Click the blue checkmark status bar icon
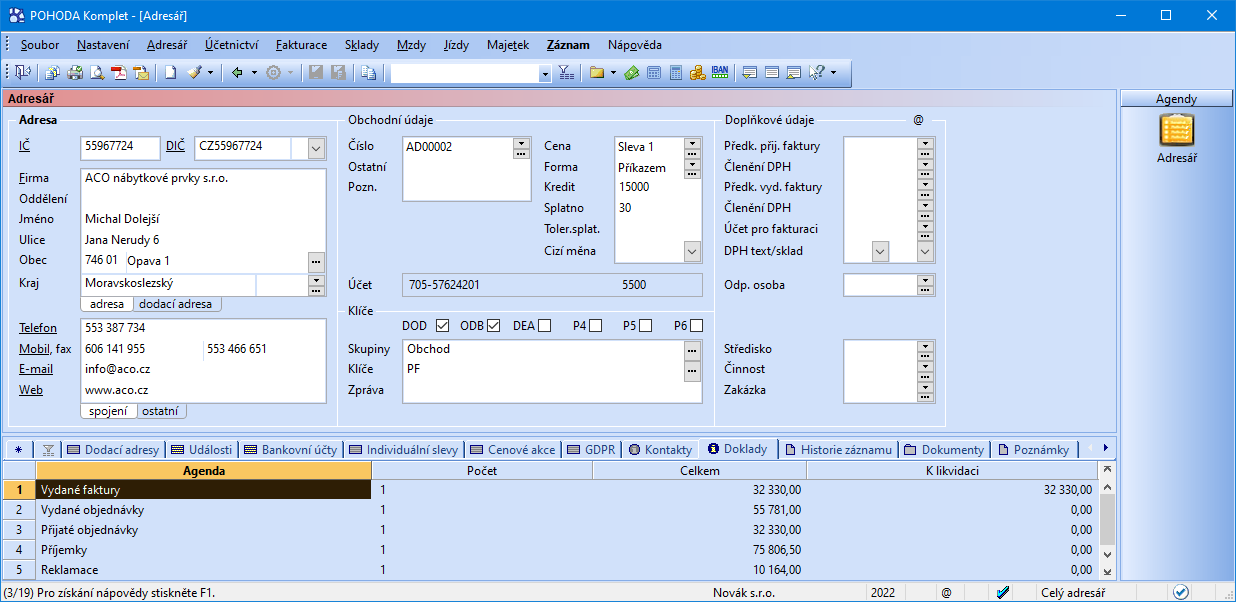This screenshot has height=602, width=1236. click(1003, 592)
